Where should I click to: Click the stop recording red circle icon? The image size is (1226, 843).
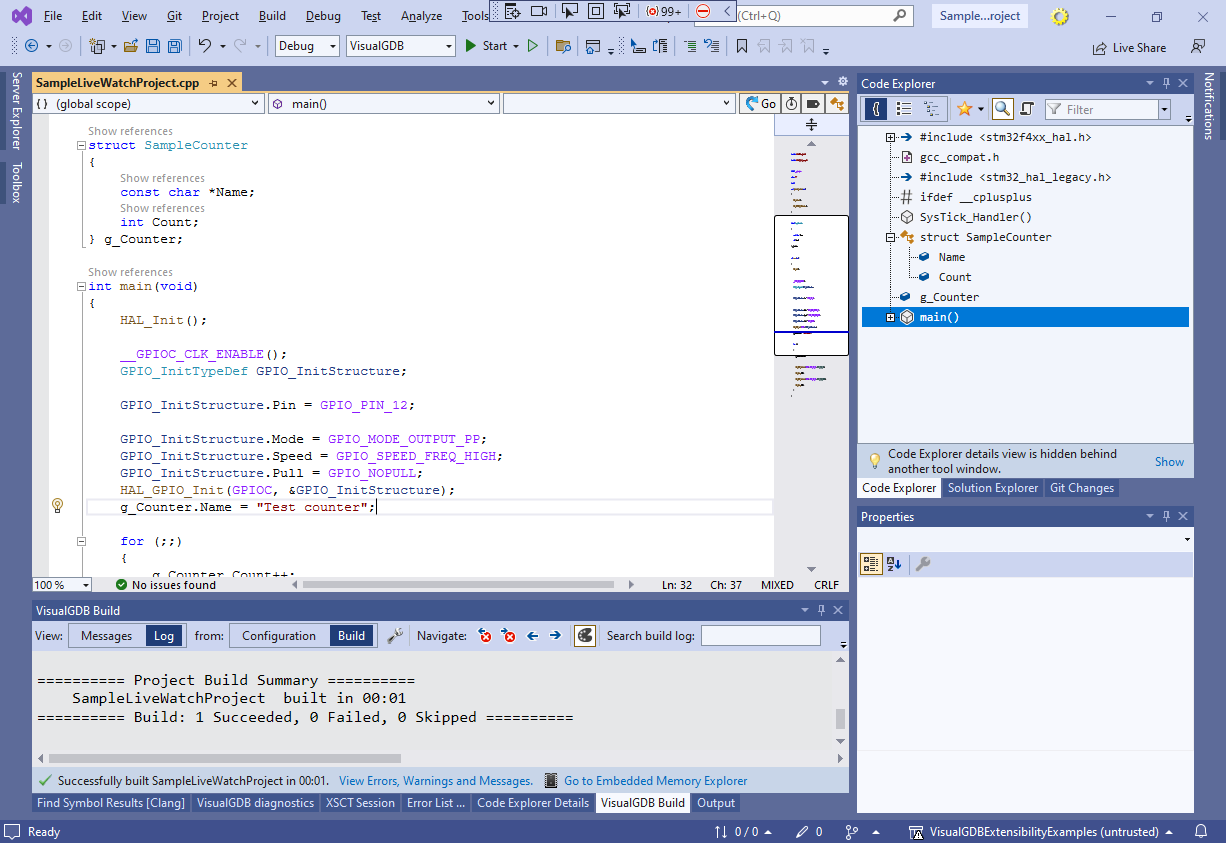tap(703, 11)
